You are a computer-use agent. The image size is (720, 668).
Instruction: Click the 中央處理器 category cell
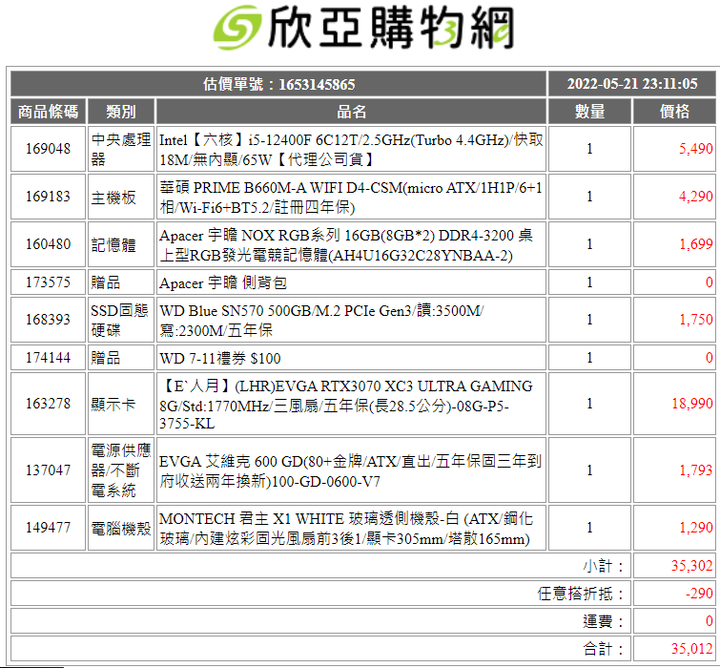click(121, 149)
